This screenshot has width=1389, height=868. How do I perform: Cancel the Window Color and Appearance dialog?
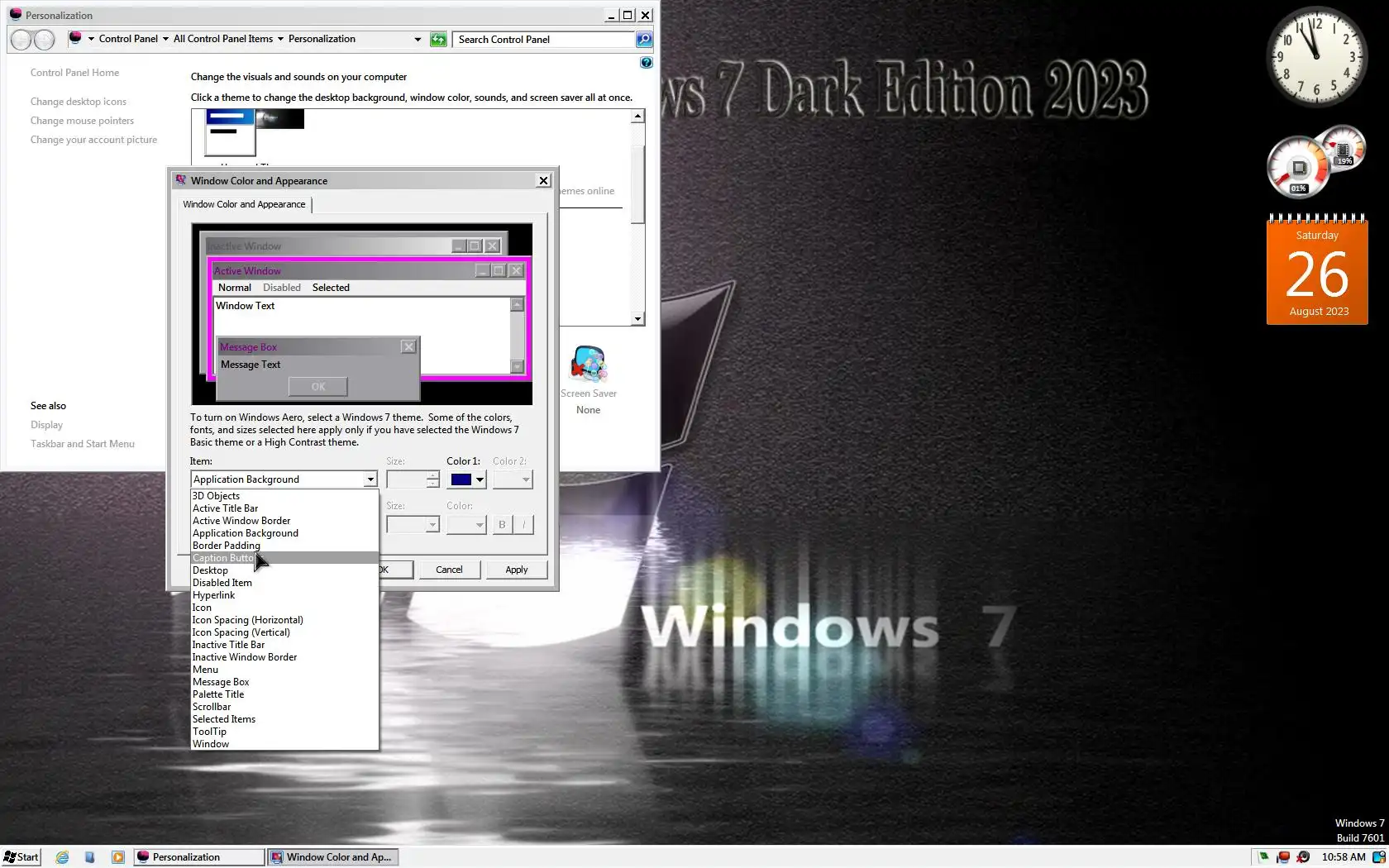(x=449, y=570)
